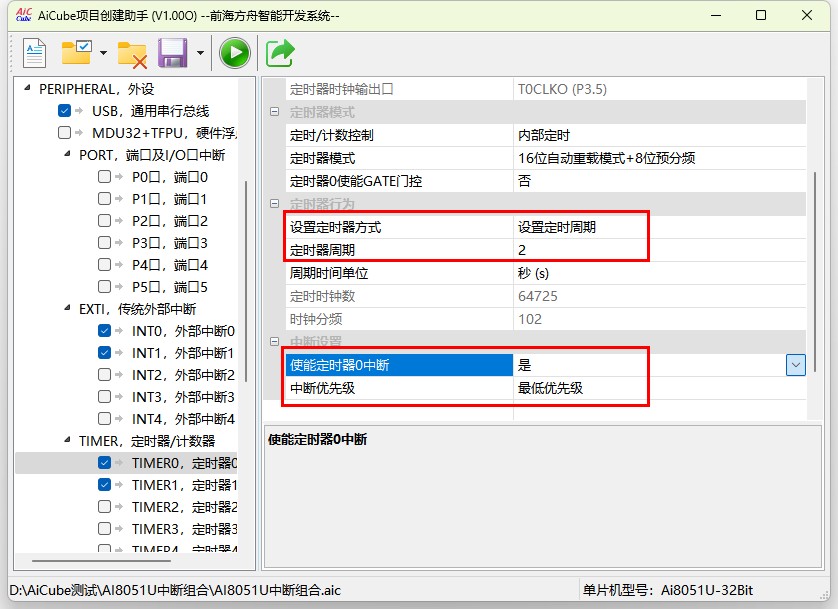Check the P3口 port checkbox

(105, 243)
